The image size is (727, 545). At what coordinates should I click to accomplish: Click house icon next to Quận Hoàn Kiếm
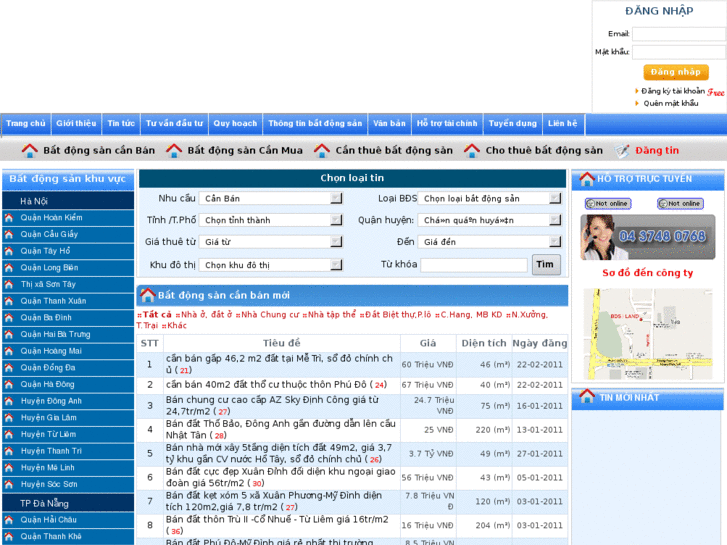(9, 218)
